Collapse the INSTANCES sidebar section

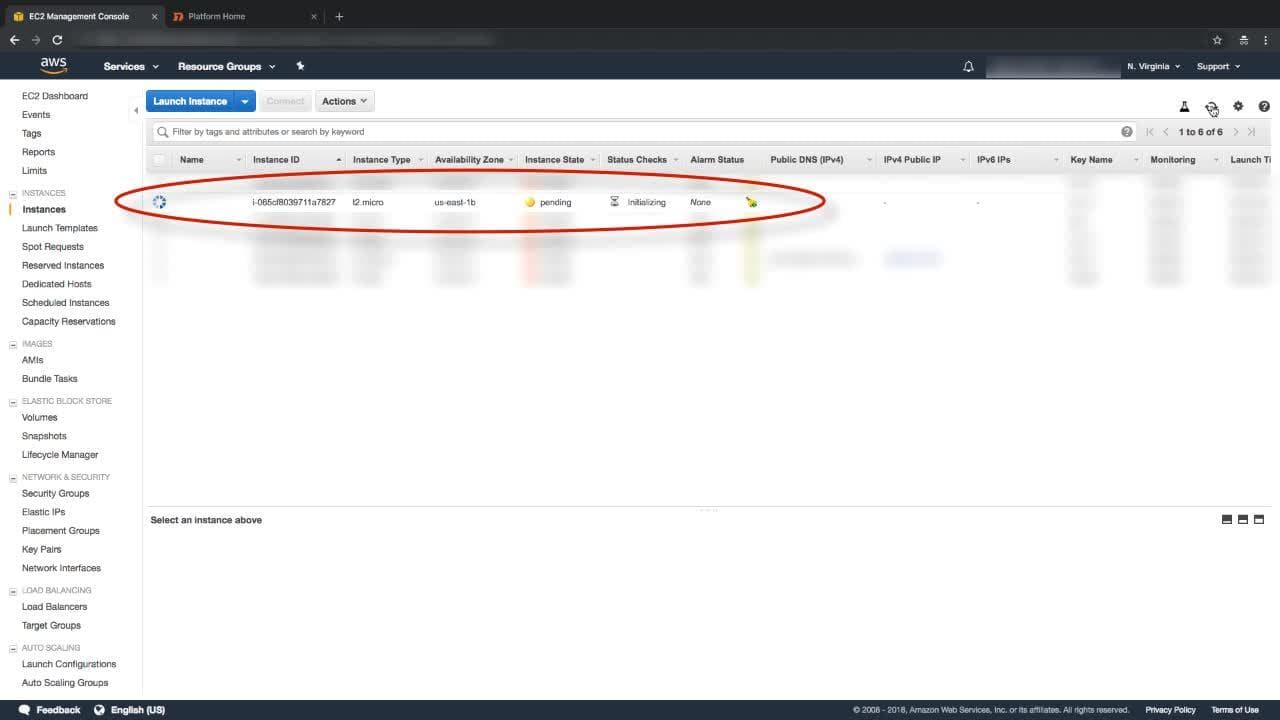(x=13, y=193)
